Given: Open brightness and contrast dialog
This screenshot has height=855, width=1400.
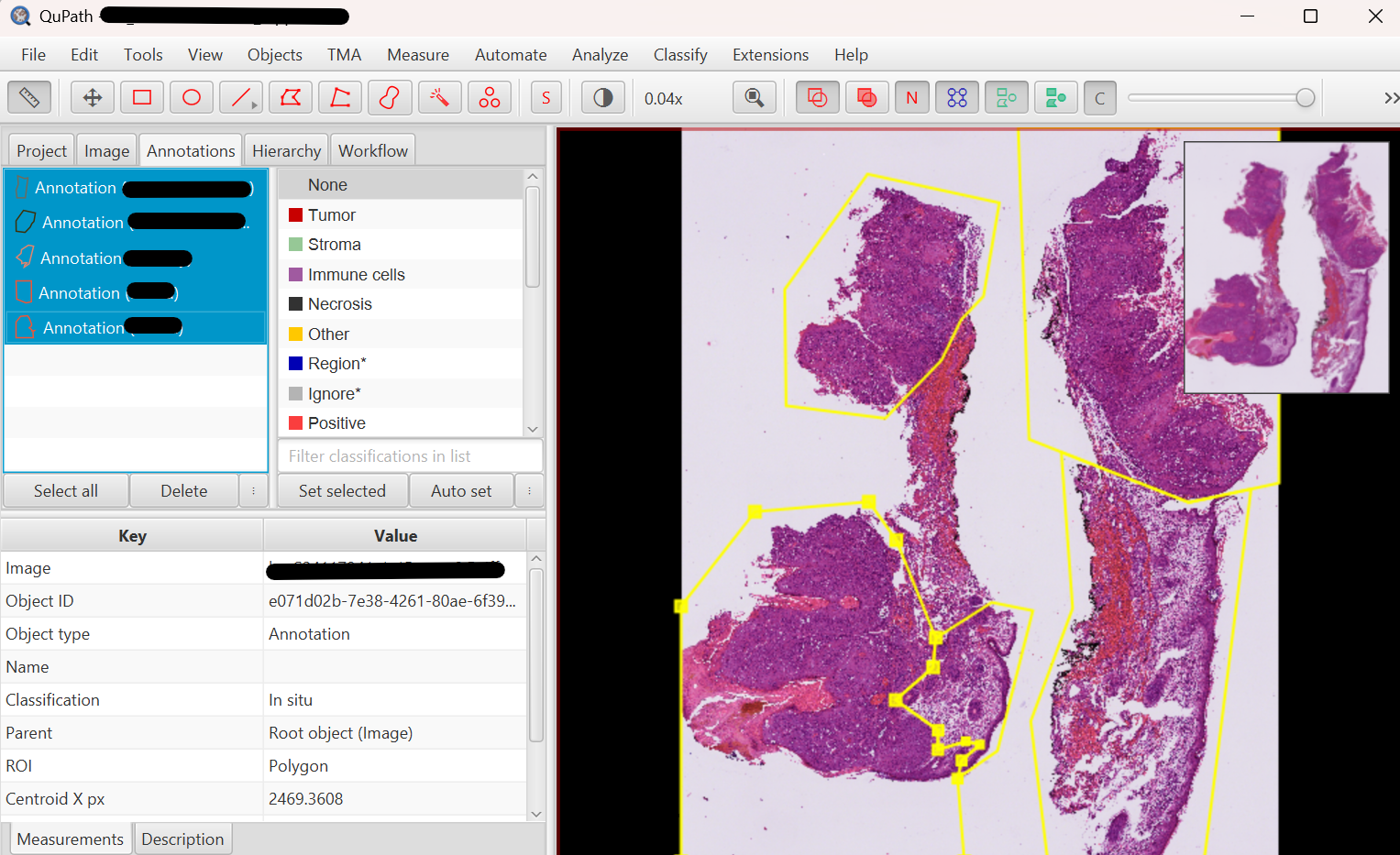Looking at the screenshot, I should point(603,97).
